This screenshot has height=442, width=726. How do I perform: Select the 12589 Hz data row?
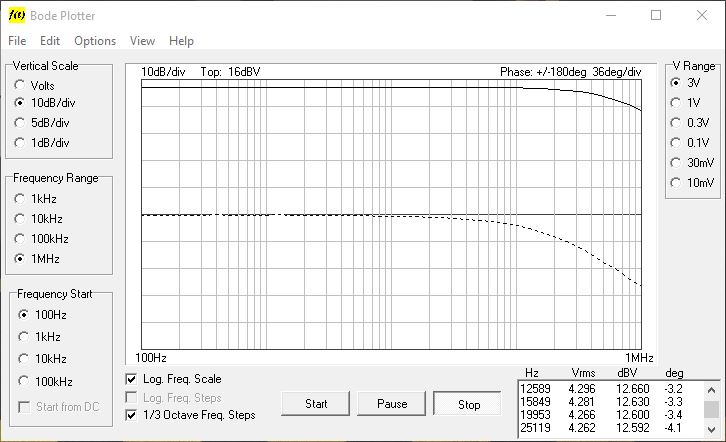coord(610,389)
